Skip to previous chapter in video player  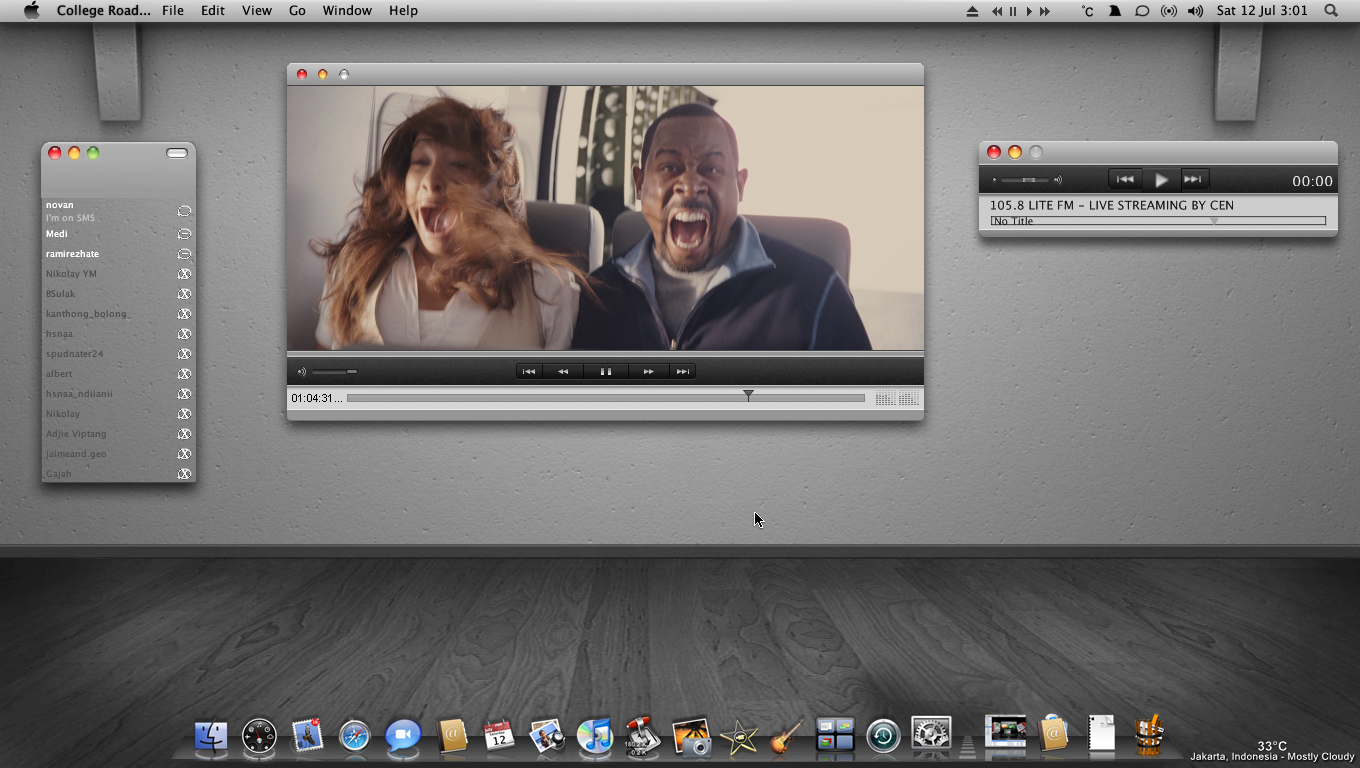529,371
